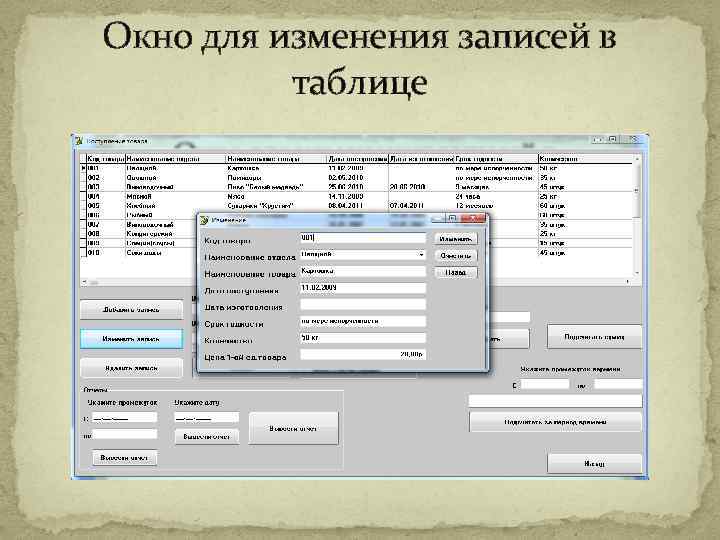Click the Назад button in the dialog
The image size is (720, 540).
click(x=456, y=272)
